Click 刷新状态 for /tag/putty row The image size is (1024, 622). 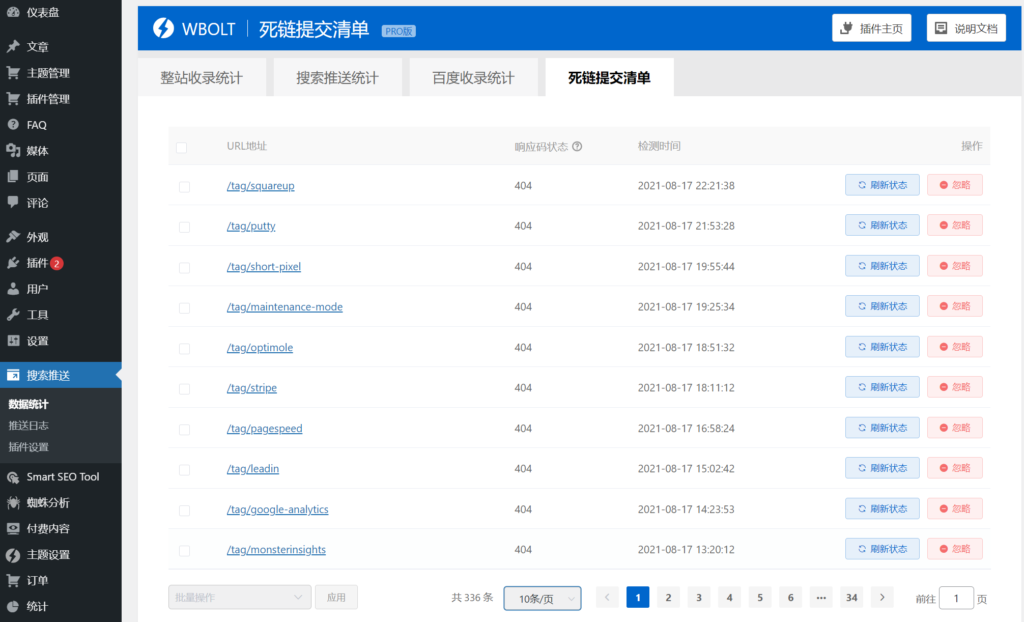click(x=882, y=226)
